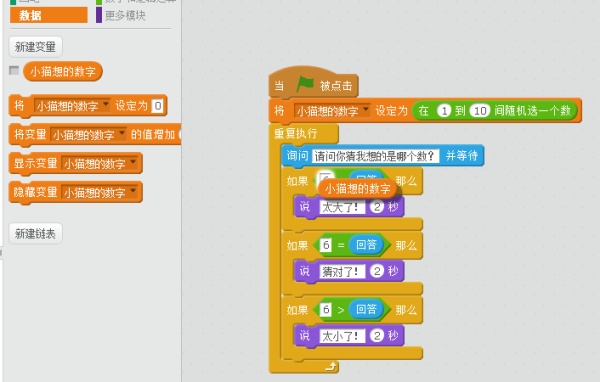
Task: Click seconds field in 太小了 say block
Action: click(x=377, y=336)
